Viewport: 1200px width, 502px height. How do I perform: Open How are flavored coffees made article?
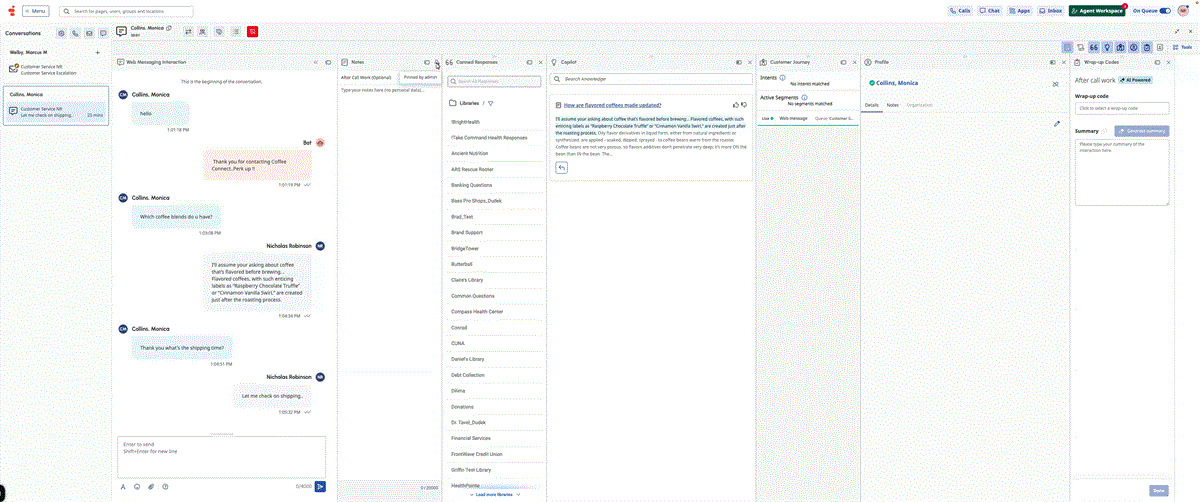pos(612,105)
